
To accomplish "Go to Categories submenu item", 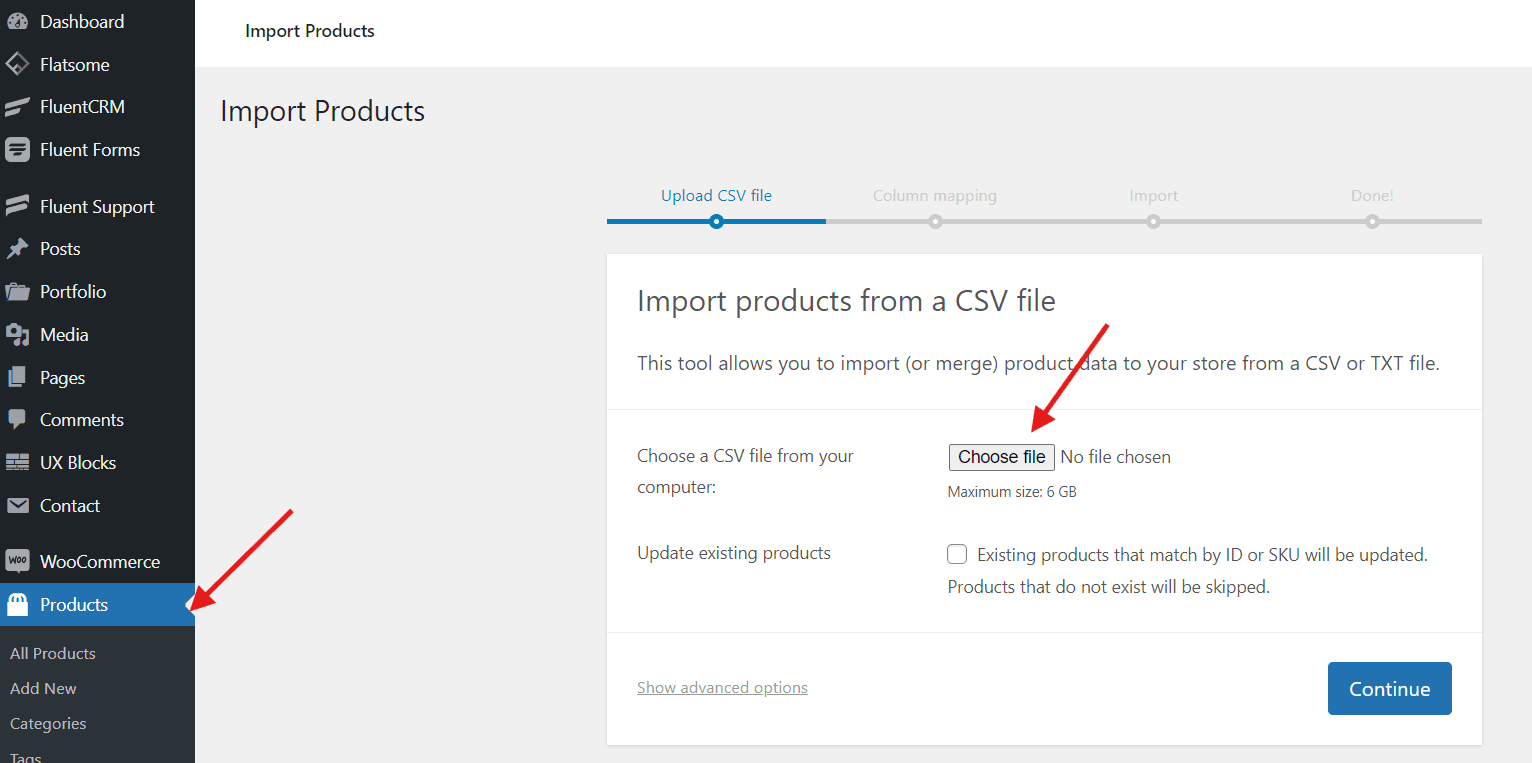I will (x=48, y=724).
